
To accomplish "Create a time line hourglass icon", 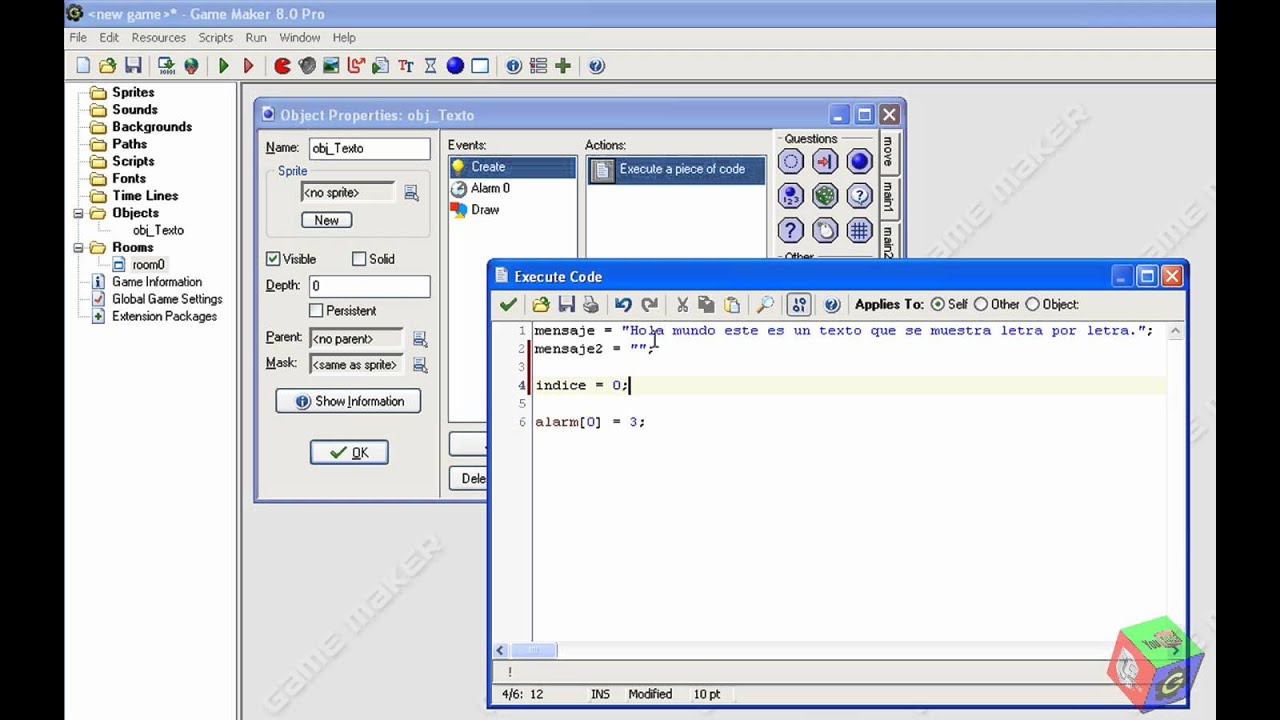I will click(430, 66).
